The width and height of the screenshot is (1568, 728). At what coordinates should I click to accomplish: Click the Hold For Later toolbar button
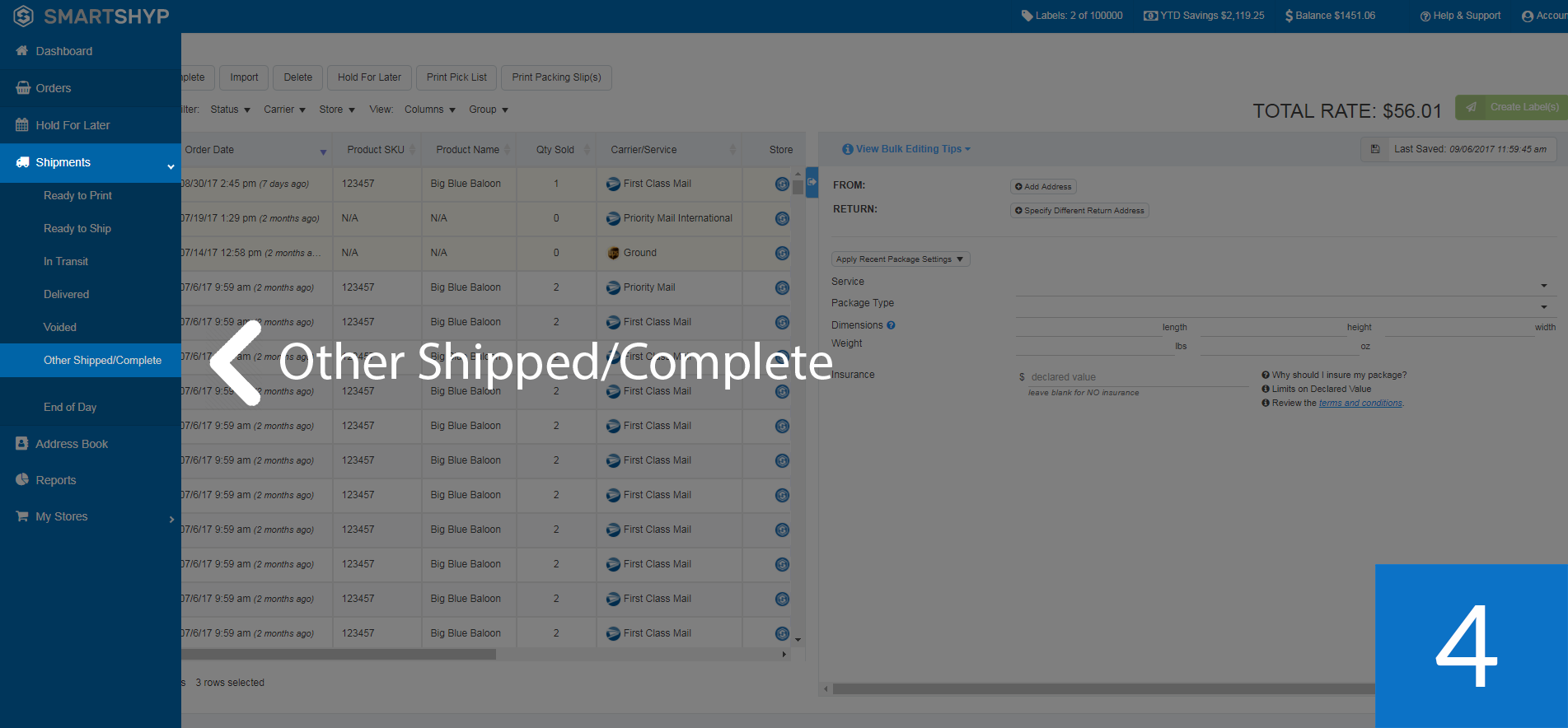click(369, 77)
